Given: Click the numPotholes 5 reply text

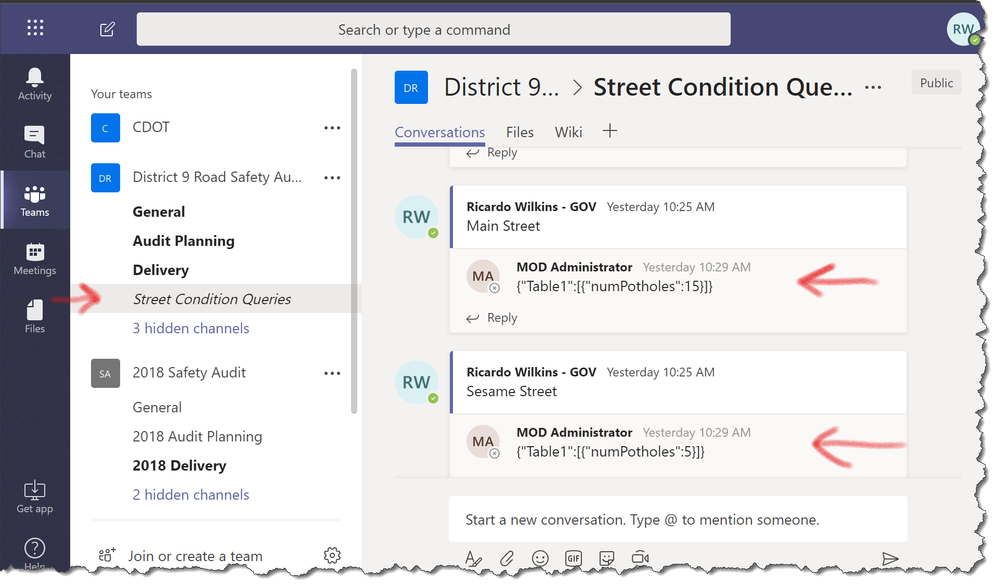Looking at the screenshot, I should 610,452.
